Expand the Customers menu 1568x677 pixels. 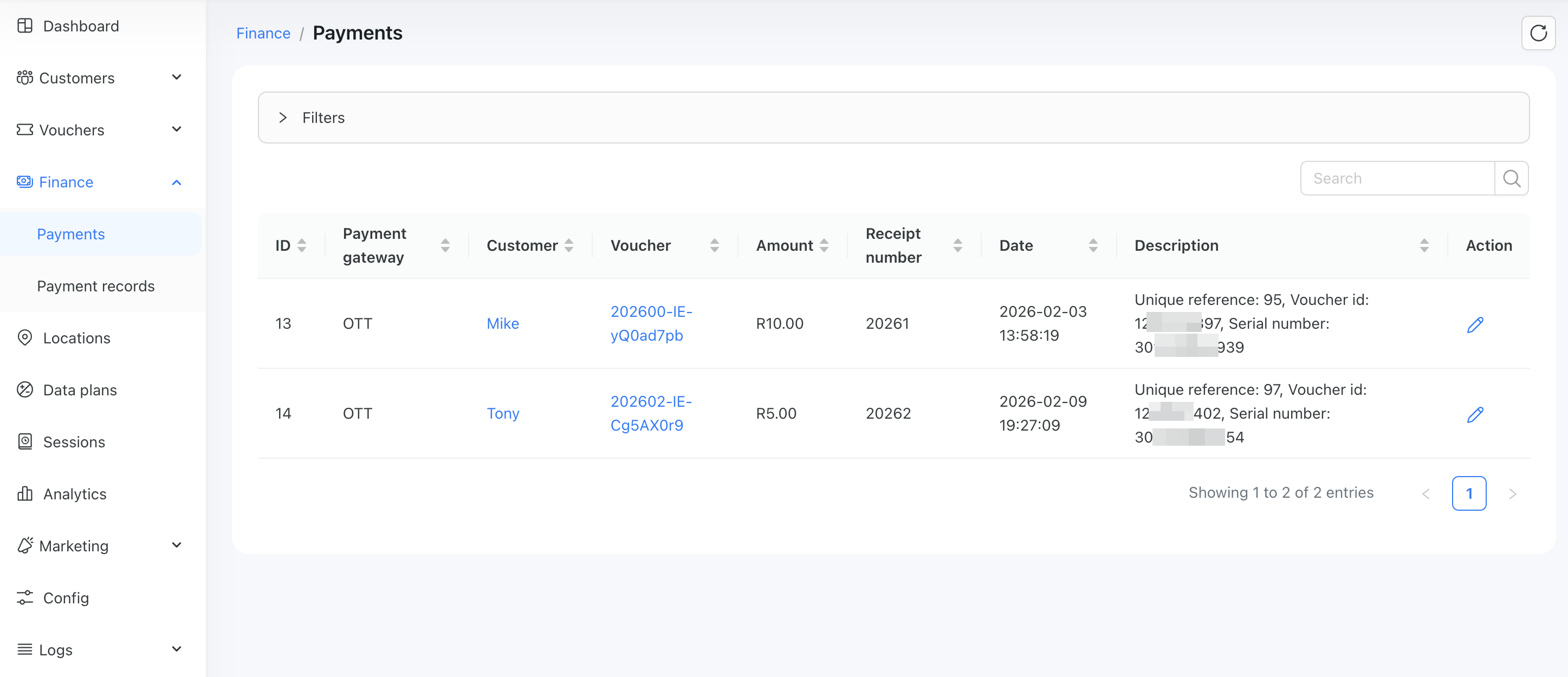pyautogui.click(x=177, y=77)
